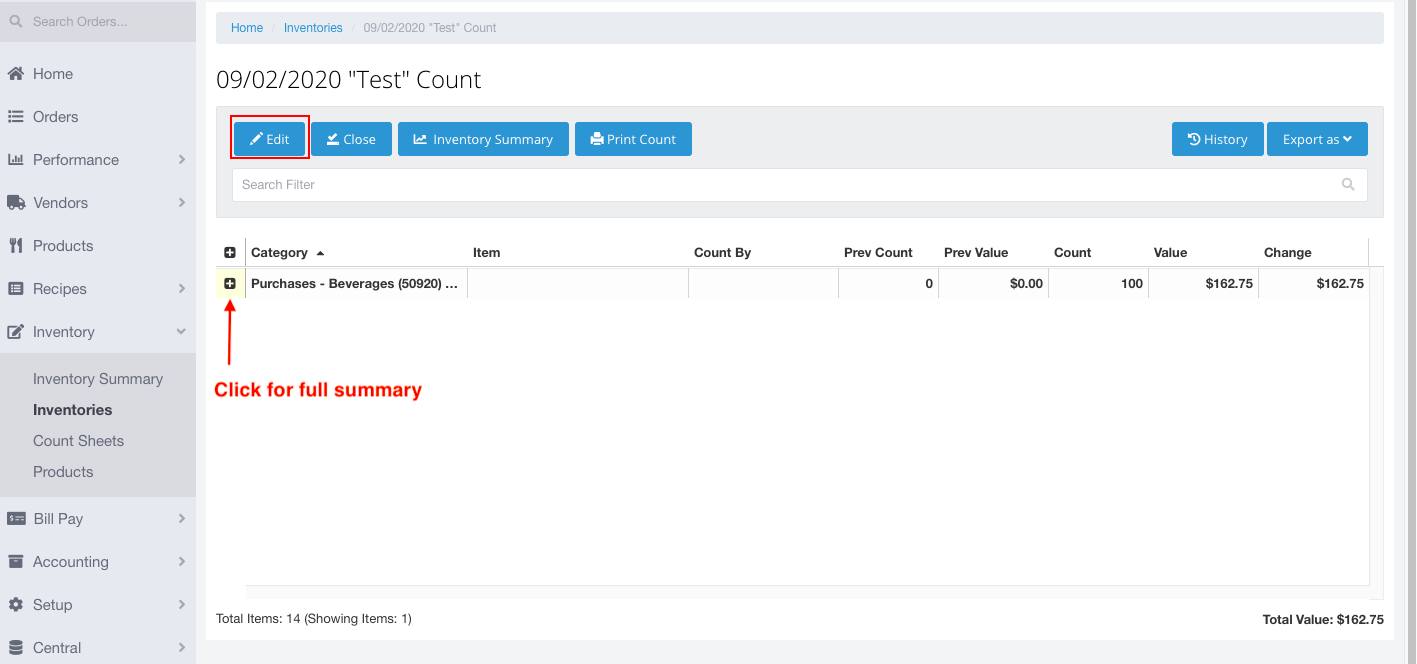Click into the Search Filter field
Screen dimensions: 1417x664
pyautogui.click(x=780, y=185)
